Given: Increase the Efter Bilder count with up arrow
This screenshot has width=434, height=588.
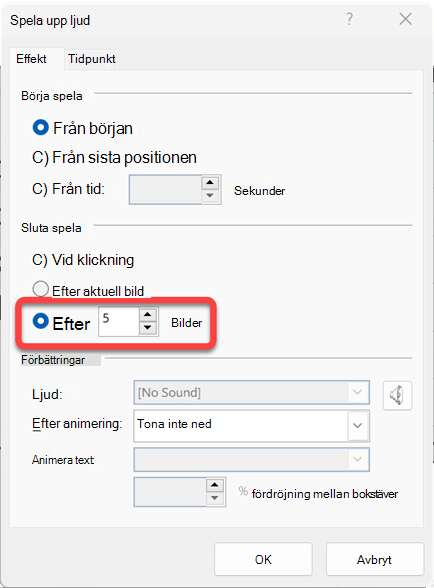Looking at the screenshot, I should tap(148, 315).
